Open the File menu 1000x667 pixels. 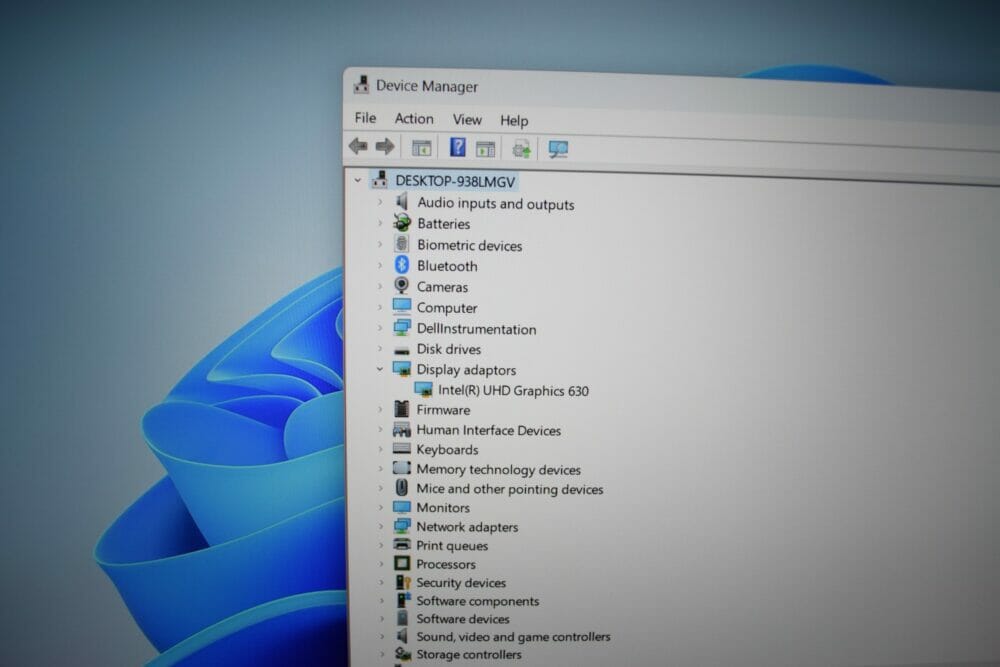tap(365, 118)
